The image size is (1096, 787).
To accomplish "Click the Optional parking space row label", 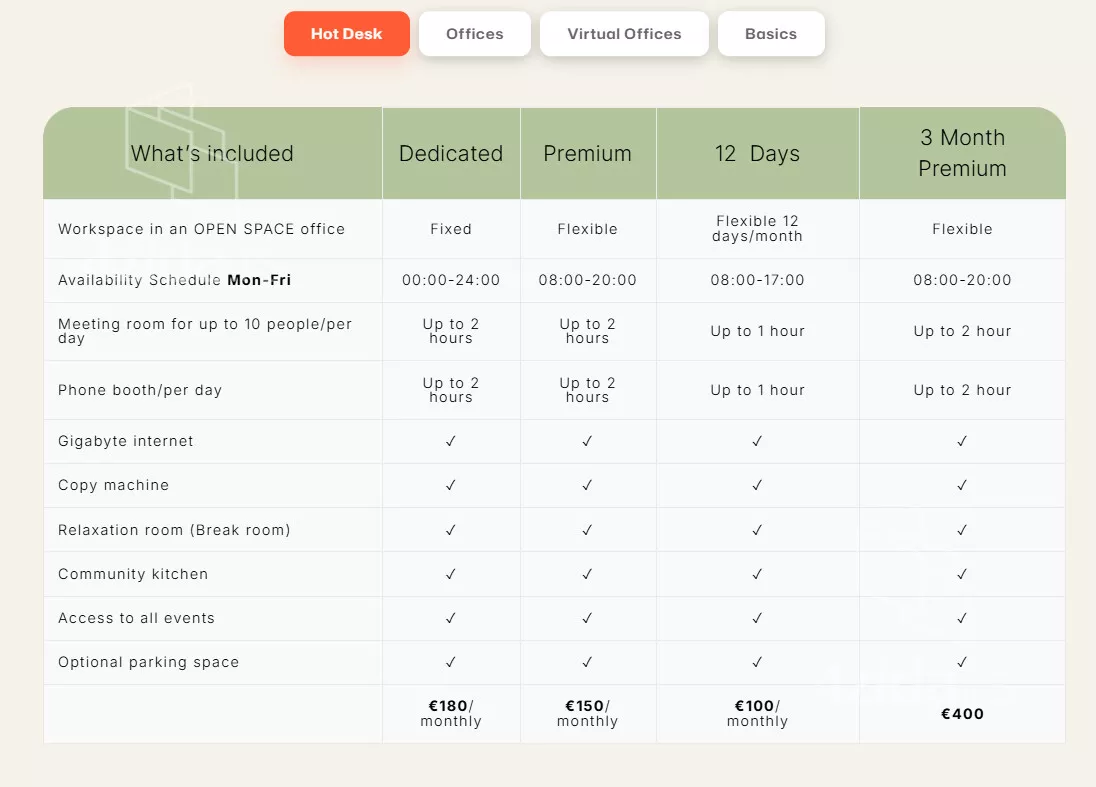I will tap(148, 662).
